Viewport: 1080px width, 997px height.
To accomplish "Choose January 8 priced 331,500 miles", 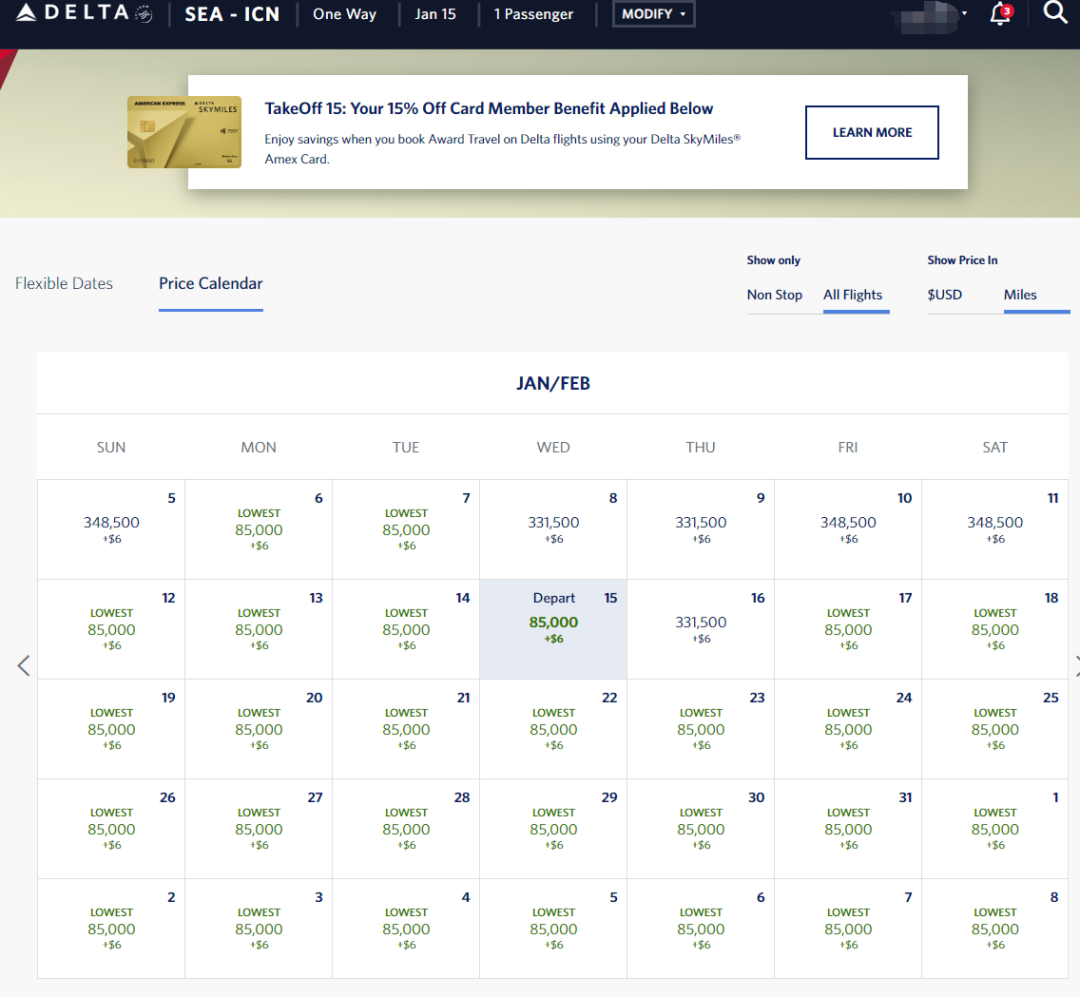I will click(553, 529).
